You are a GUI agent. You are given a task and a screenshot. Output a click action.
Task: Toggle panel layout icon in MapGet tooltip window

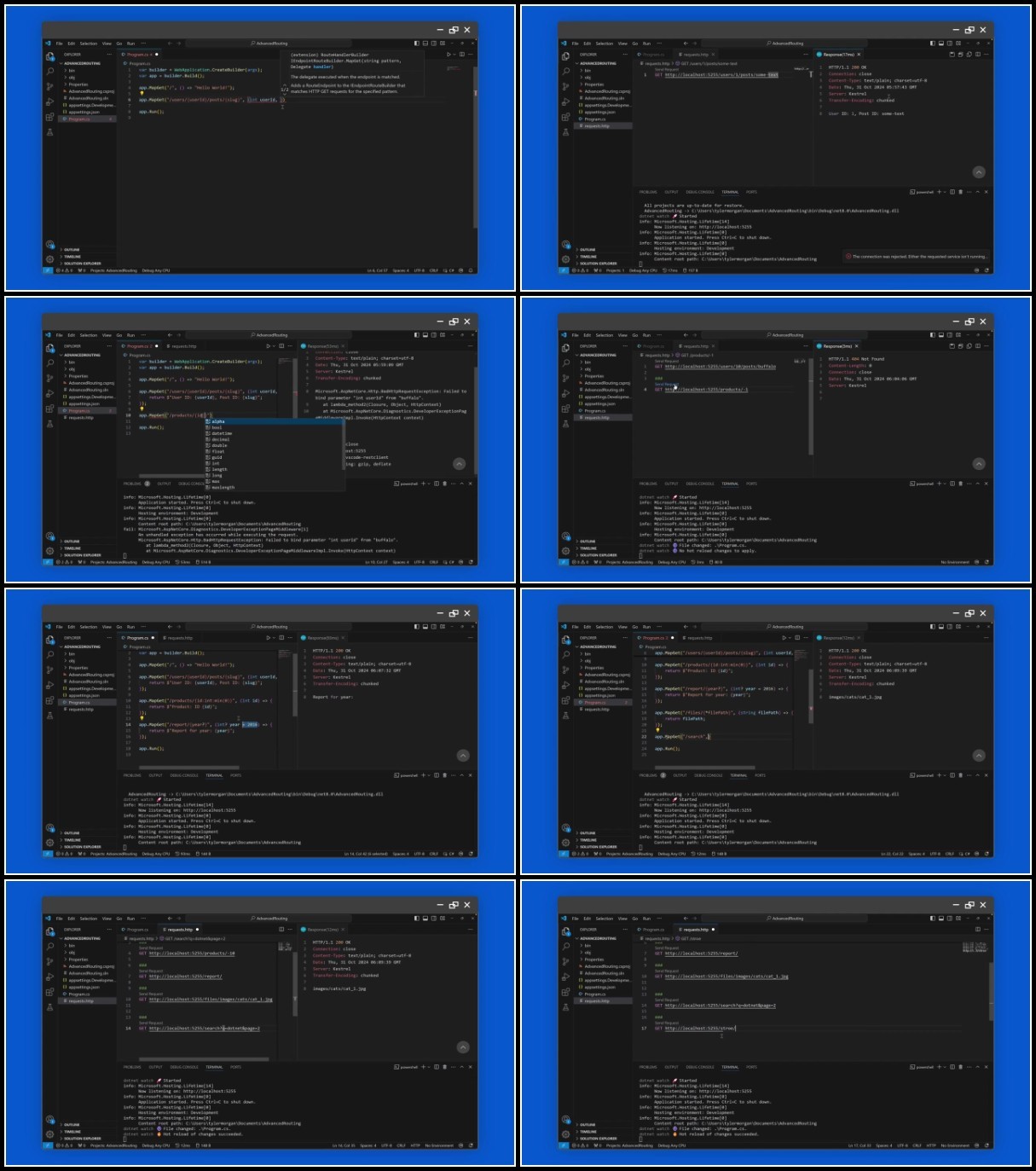(x=425, y=43)
